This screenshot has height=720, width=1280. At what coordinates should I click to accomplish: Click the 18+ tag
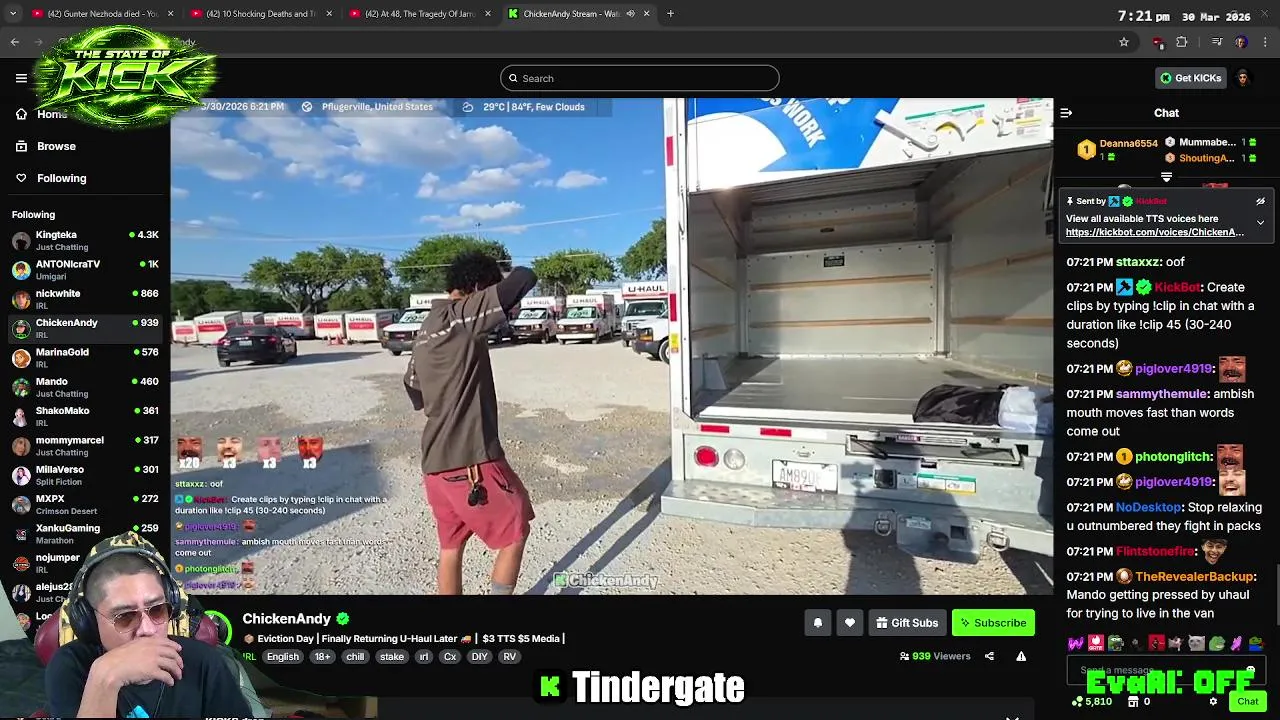pos(322,657)
